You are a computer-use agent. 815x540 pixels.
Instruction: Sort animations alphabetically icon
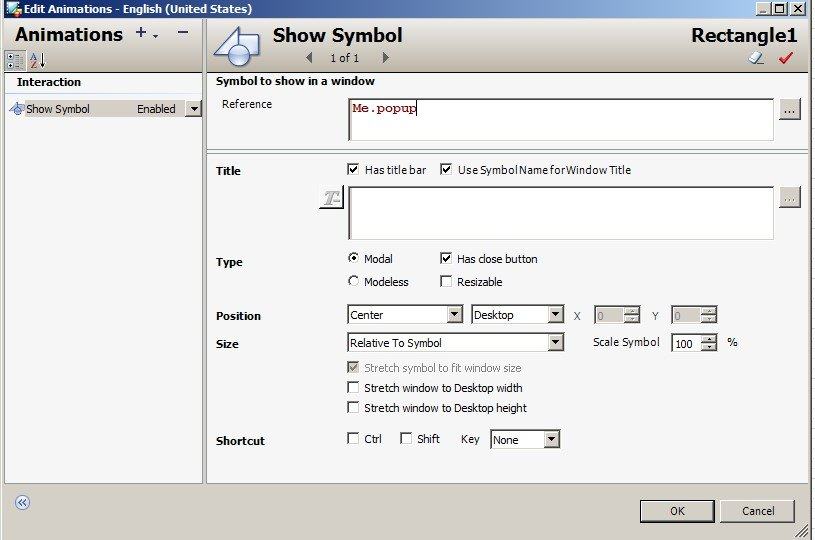pyautogui.click(x=37, y=60)
